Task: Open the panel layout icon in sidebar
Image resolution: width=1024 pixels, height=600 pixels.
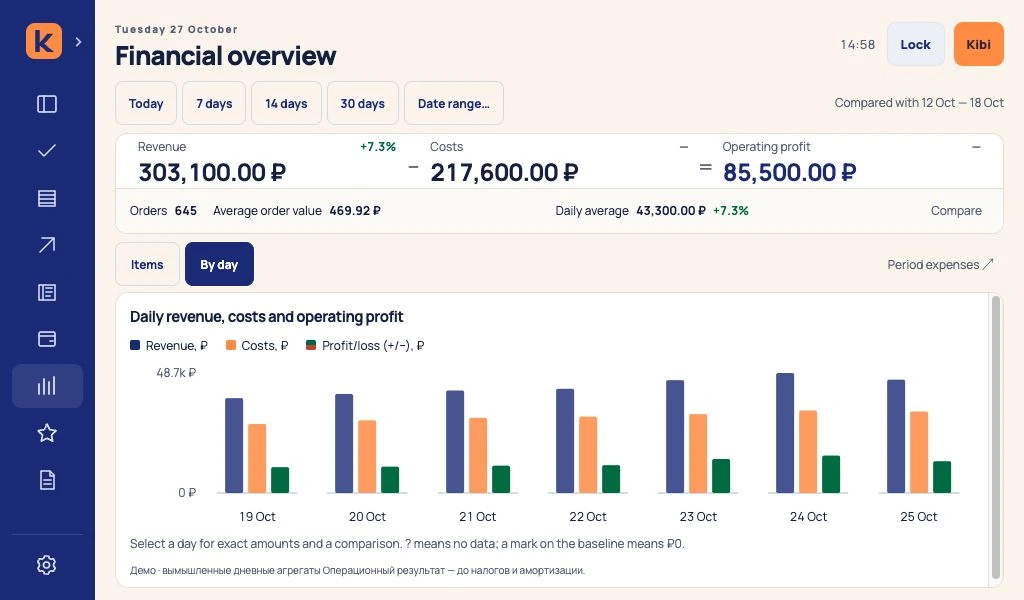Action: [x=47, y=104]
